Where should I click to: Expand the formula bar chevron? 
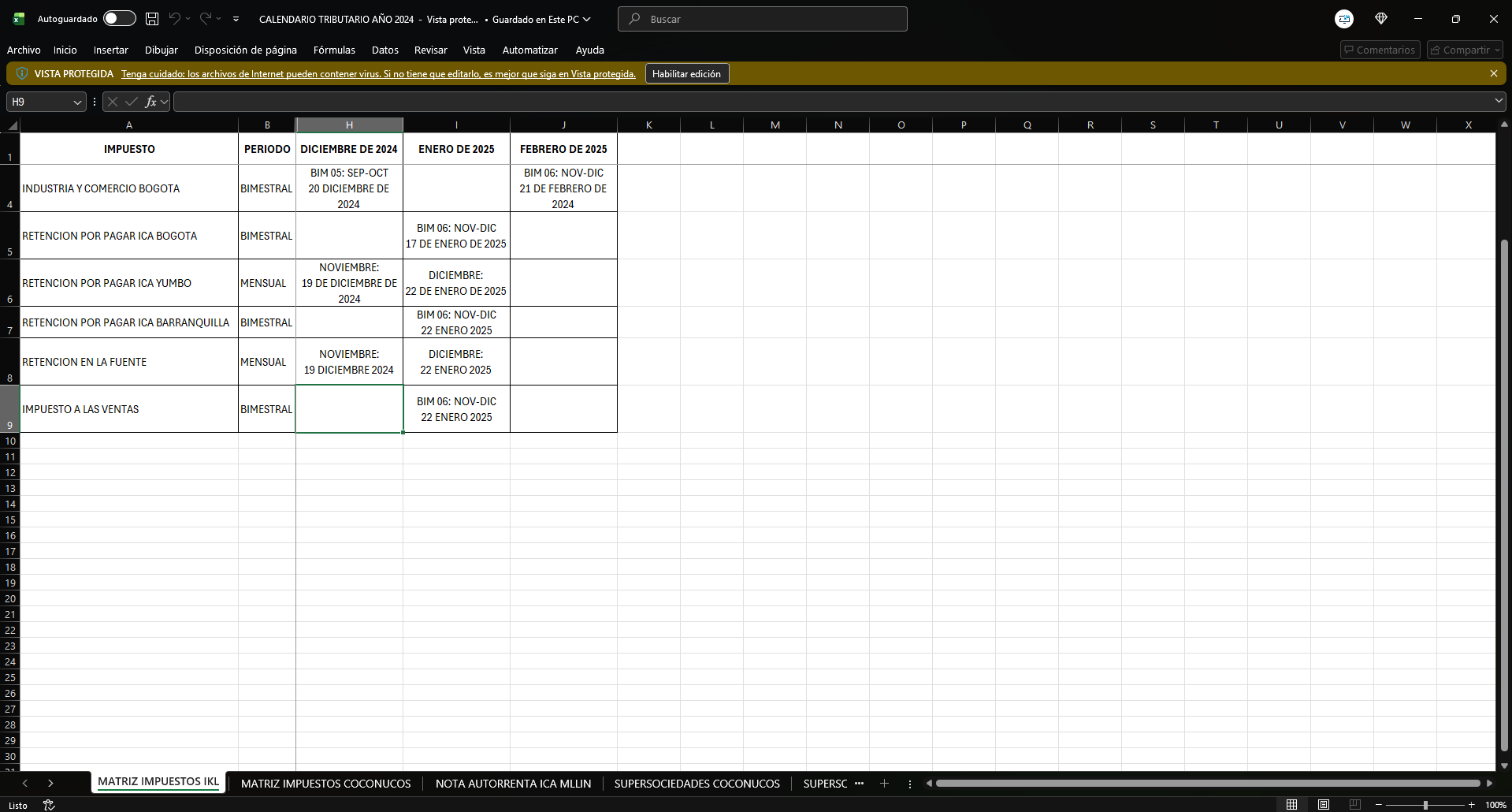tap(1498, 101)
